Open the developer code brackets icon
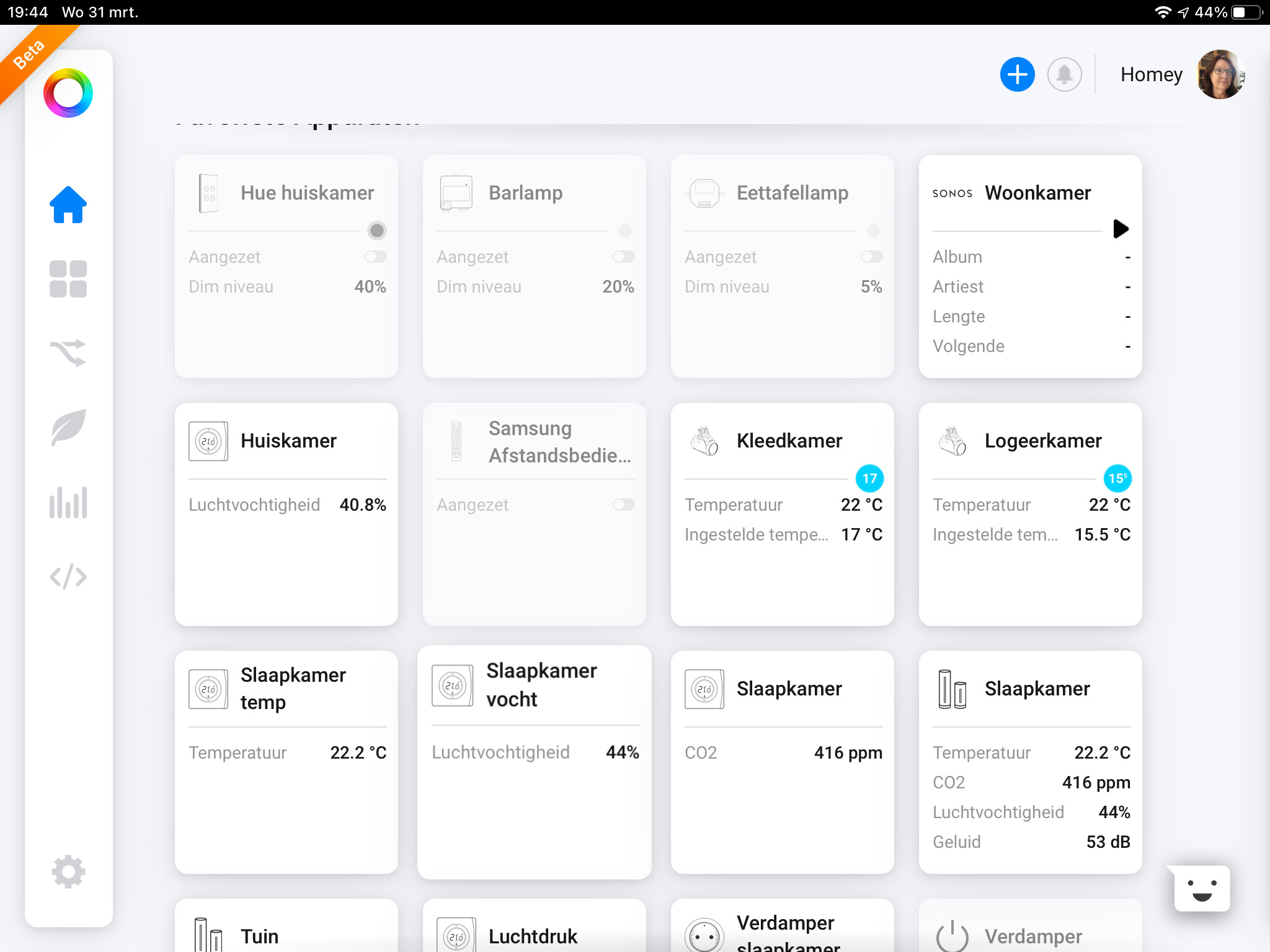 pos(68,576)
